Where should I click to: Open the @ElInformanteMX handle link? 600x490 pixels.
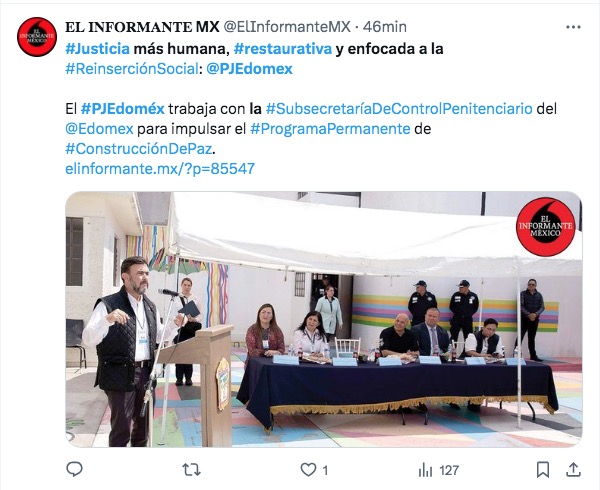pyautogui.click(x=287, y=27)
